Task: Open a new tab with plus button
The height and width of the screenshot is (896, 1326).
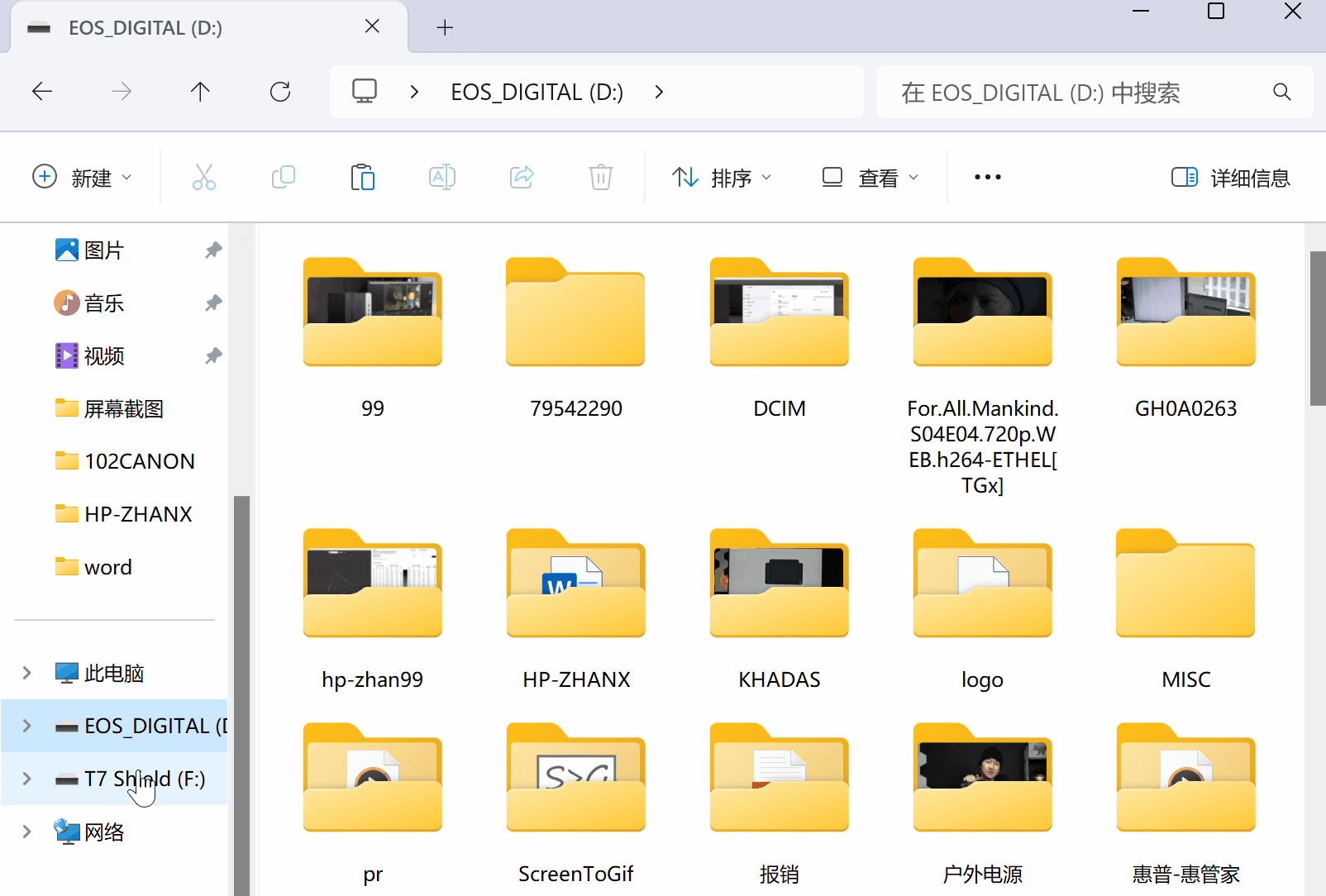Action: click(x=445, y=27)
